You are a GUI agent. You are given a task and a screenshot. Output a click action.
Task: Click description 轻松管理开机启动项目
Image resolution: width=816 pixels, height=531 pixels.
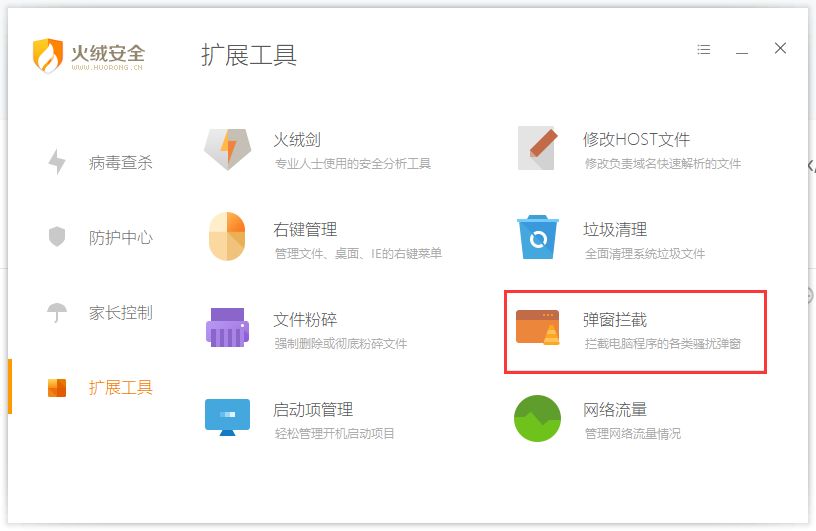334,433
